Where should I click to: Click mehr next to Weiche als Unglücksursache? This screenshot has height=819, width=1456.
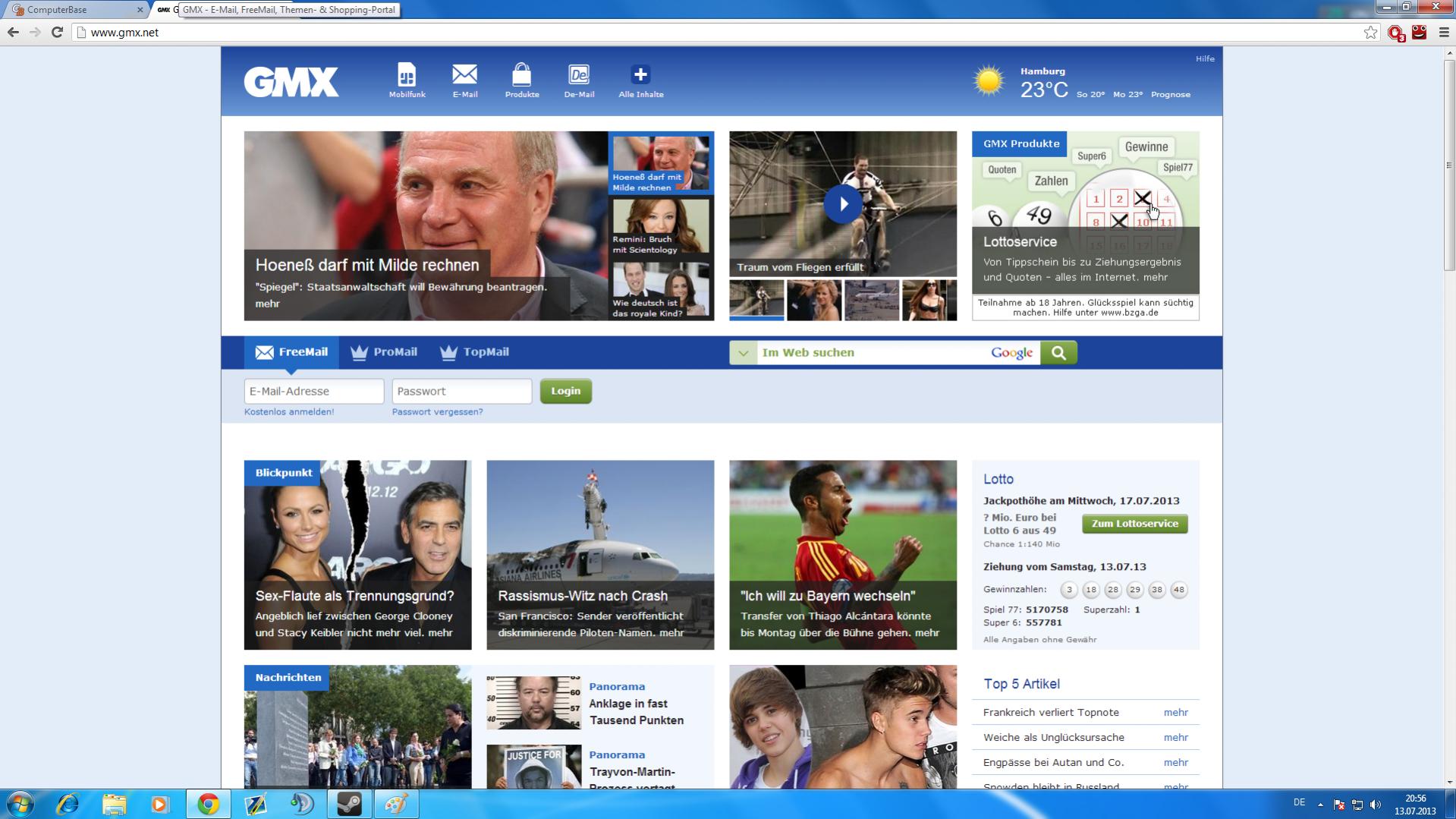tap(1175, 738)
